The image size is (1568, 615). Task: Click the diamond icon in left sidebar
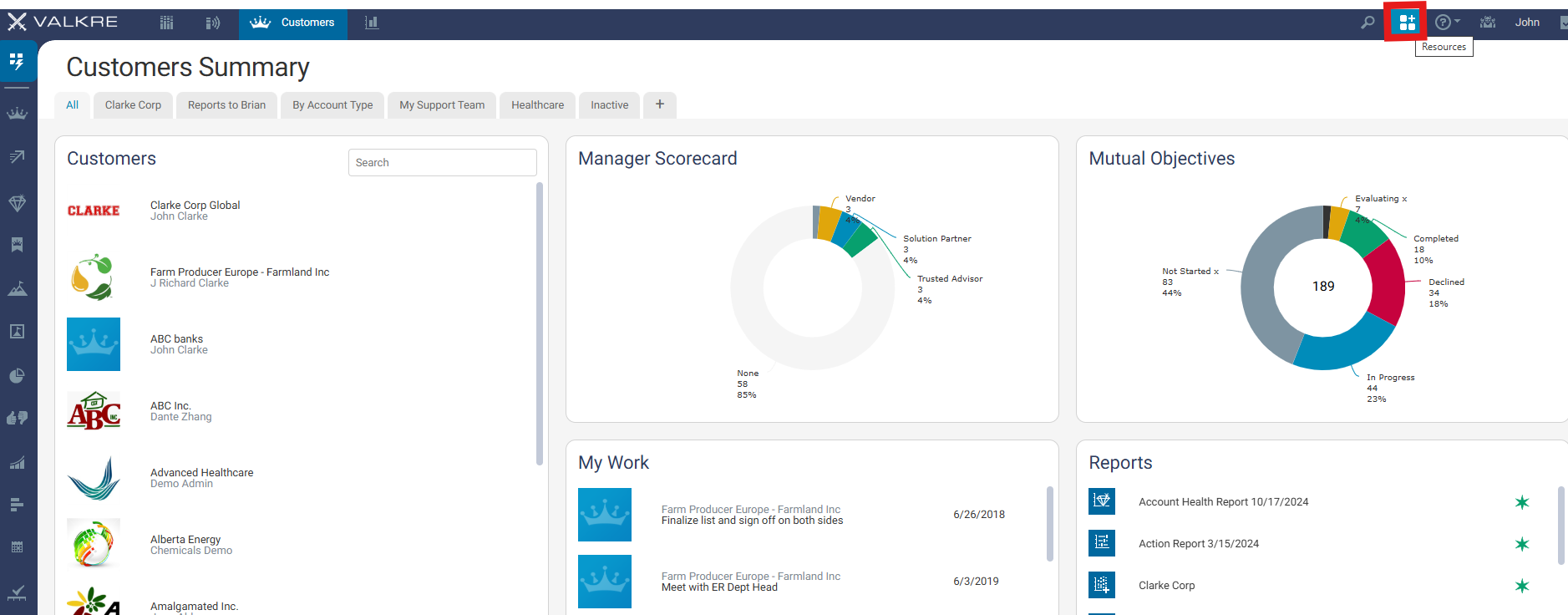[17, 203]
